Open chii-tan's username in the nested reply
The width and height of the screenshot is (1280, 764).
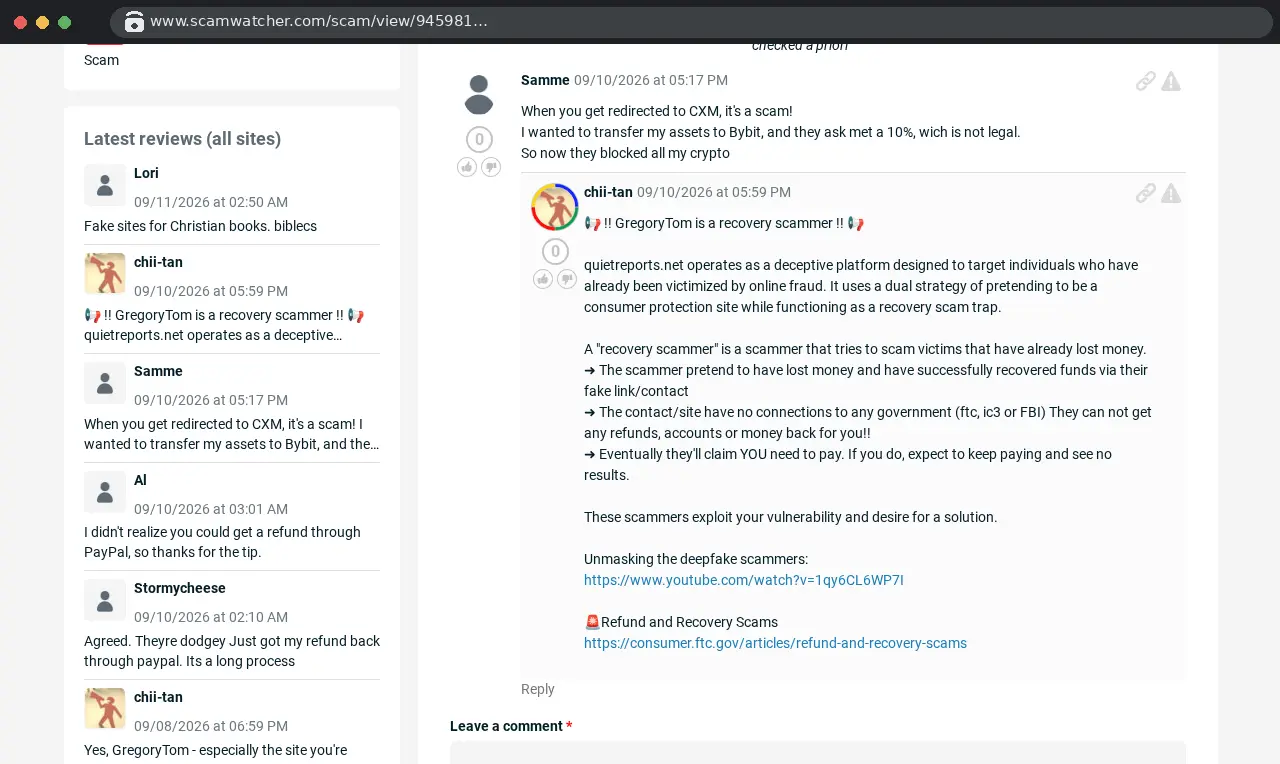[x=608, y=192]
